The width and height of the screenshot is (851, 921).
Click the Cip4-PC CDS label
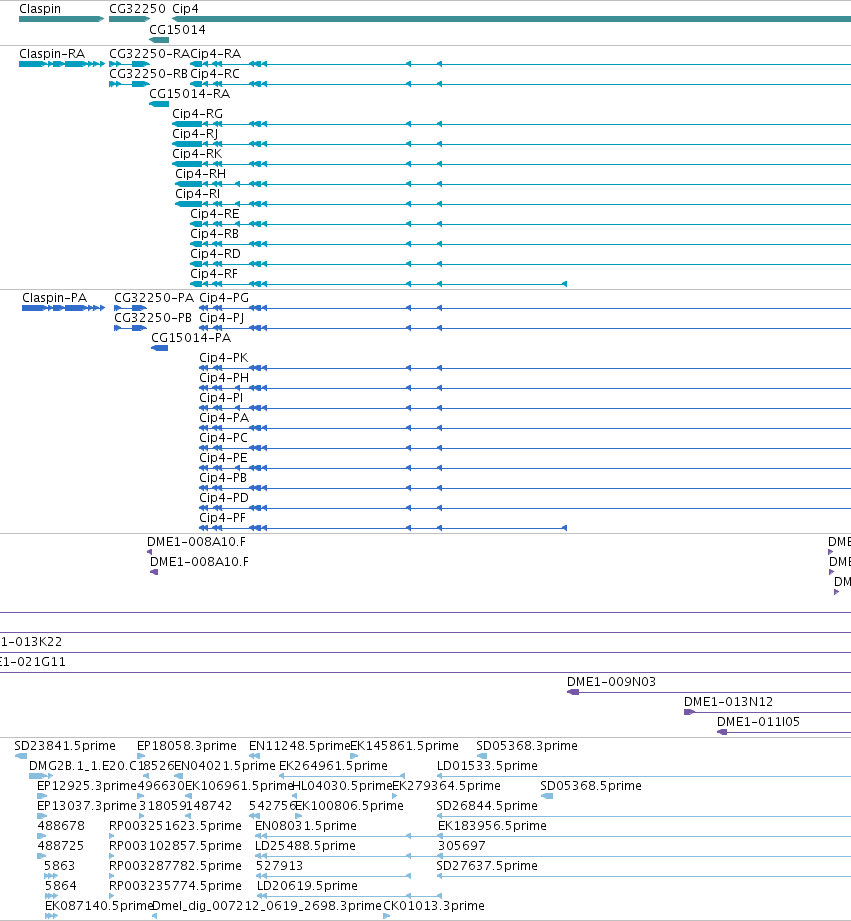click(x=223, y=438)
